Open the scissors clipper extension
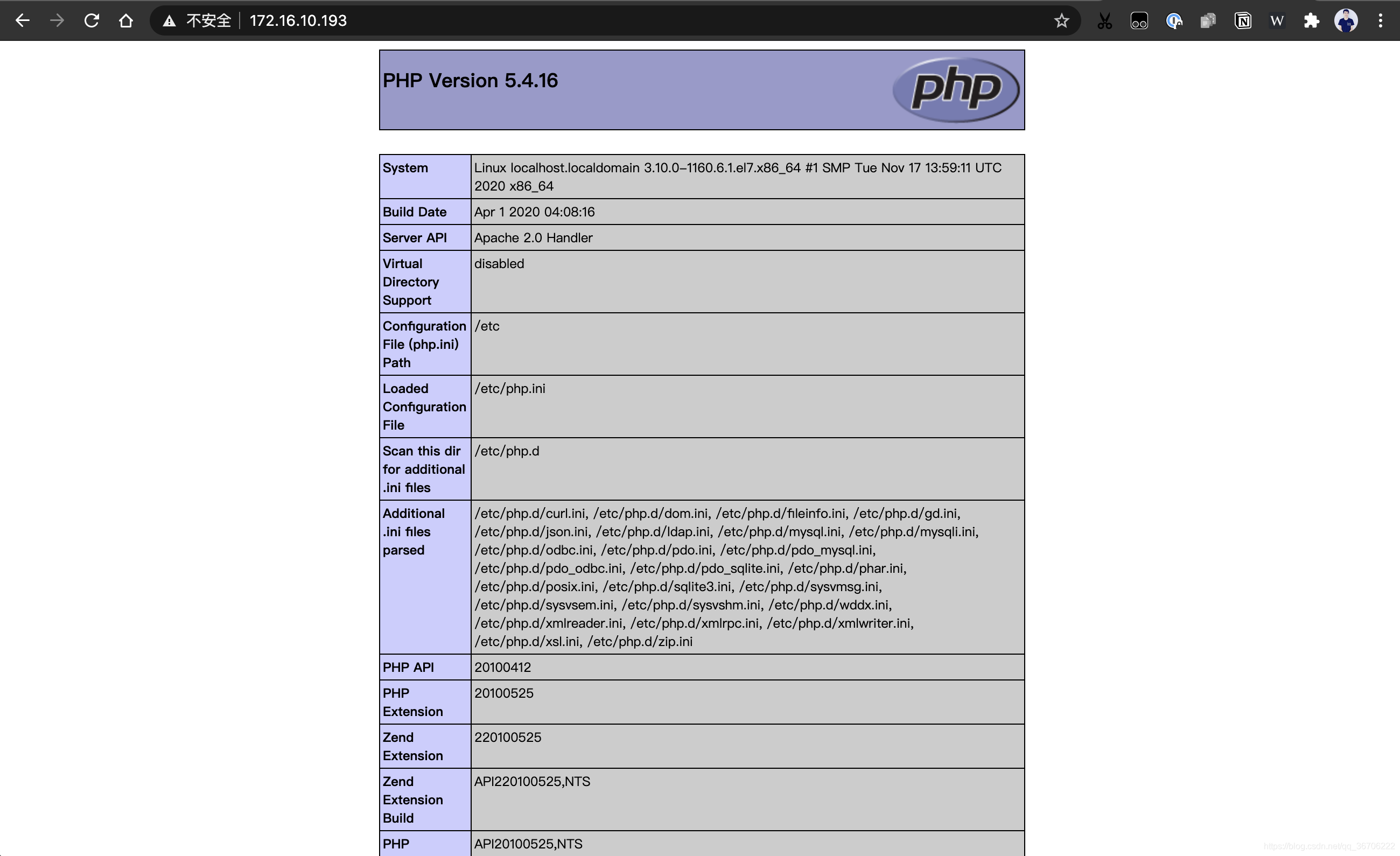The height and width of the screenshot is (856, 1400). (x=1104, y=21)
